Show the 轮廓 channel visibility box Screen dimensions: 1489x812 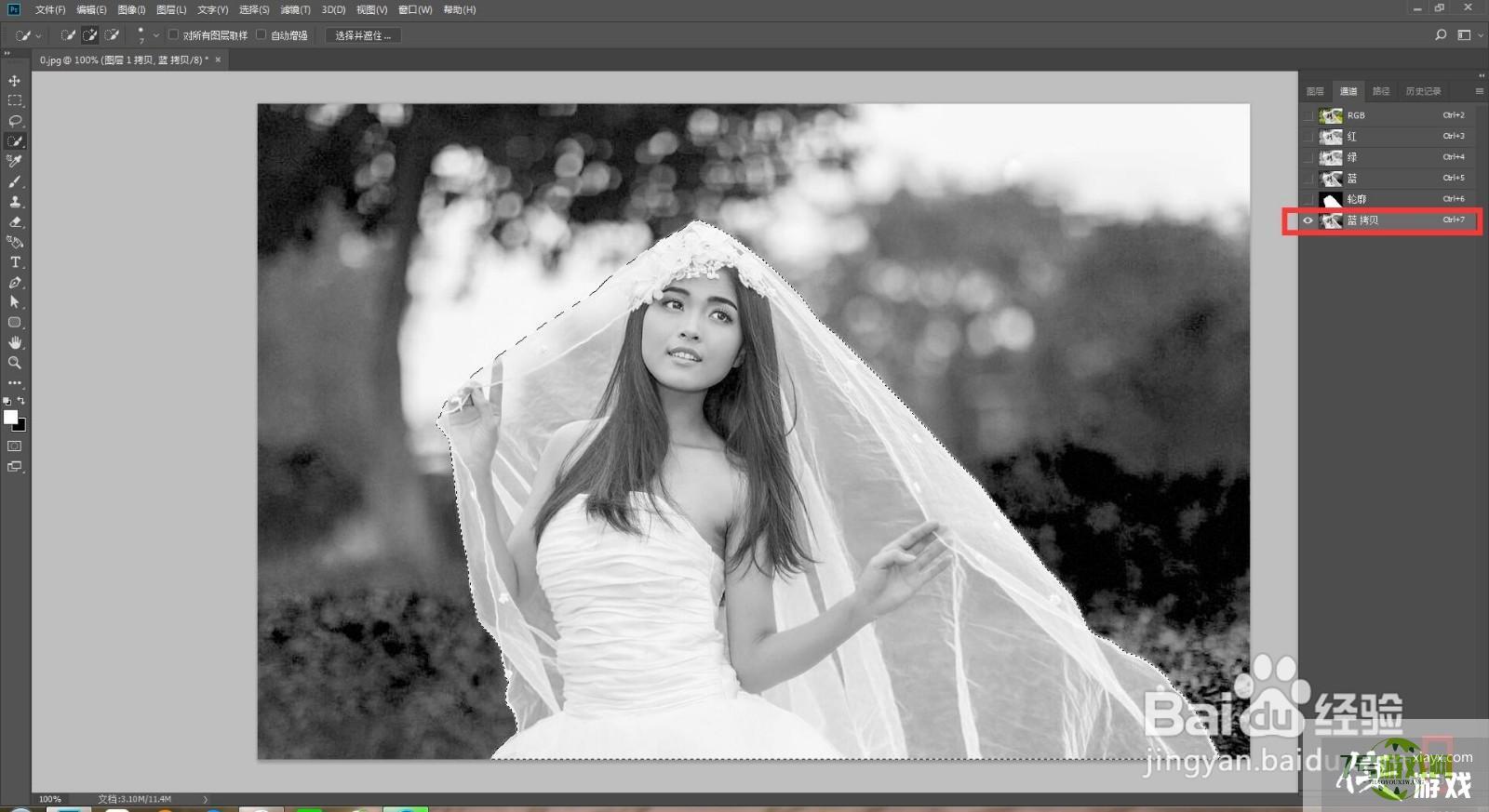click(1308, 199)
